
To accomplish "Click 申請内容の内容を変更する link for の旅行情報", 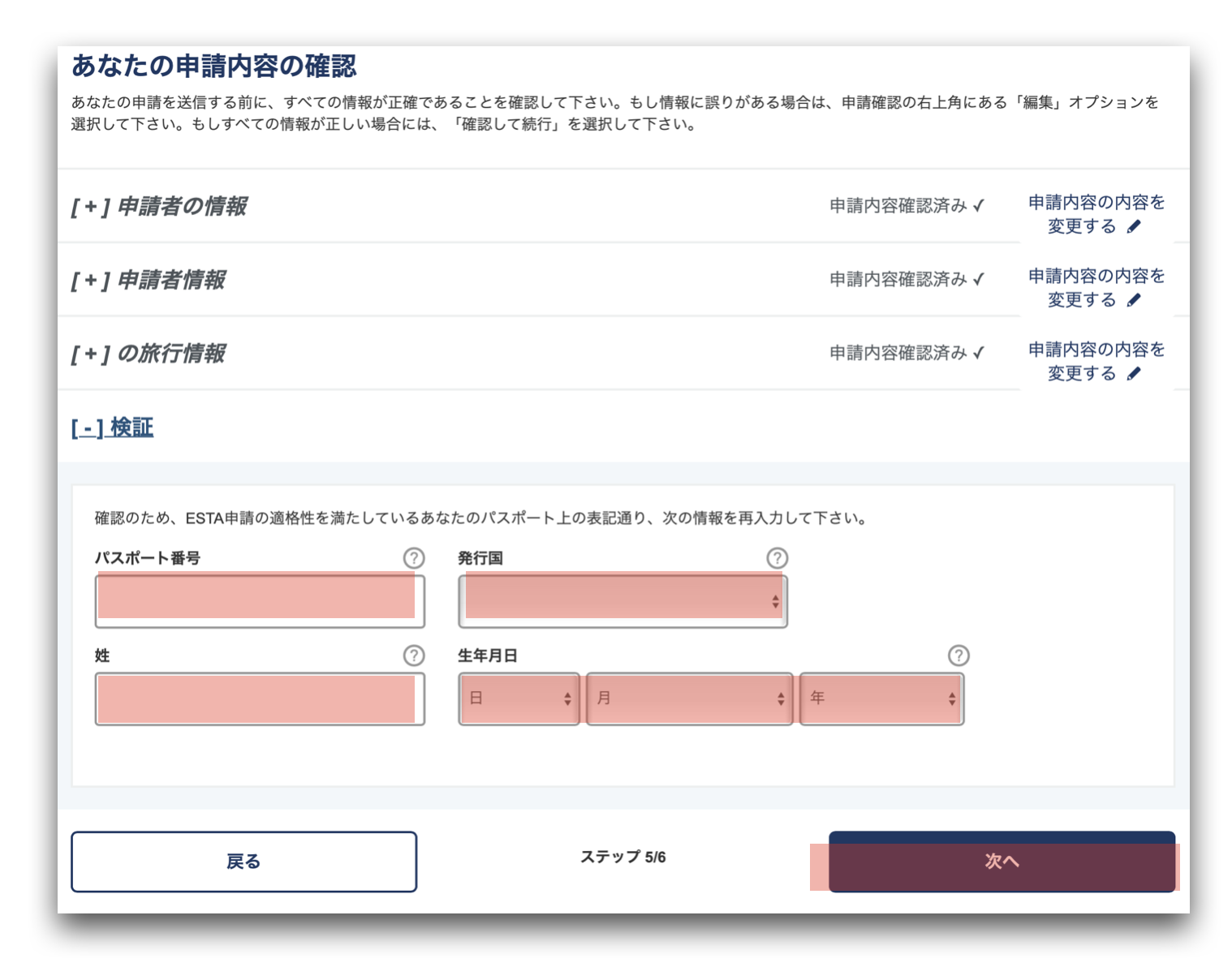I will coord(1096,361).
